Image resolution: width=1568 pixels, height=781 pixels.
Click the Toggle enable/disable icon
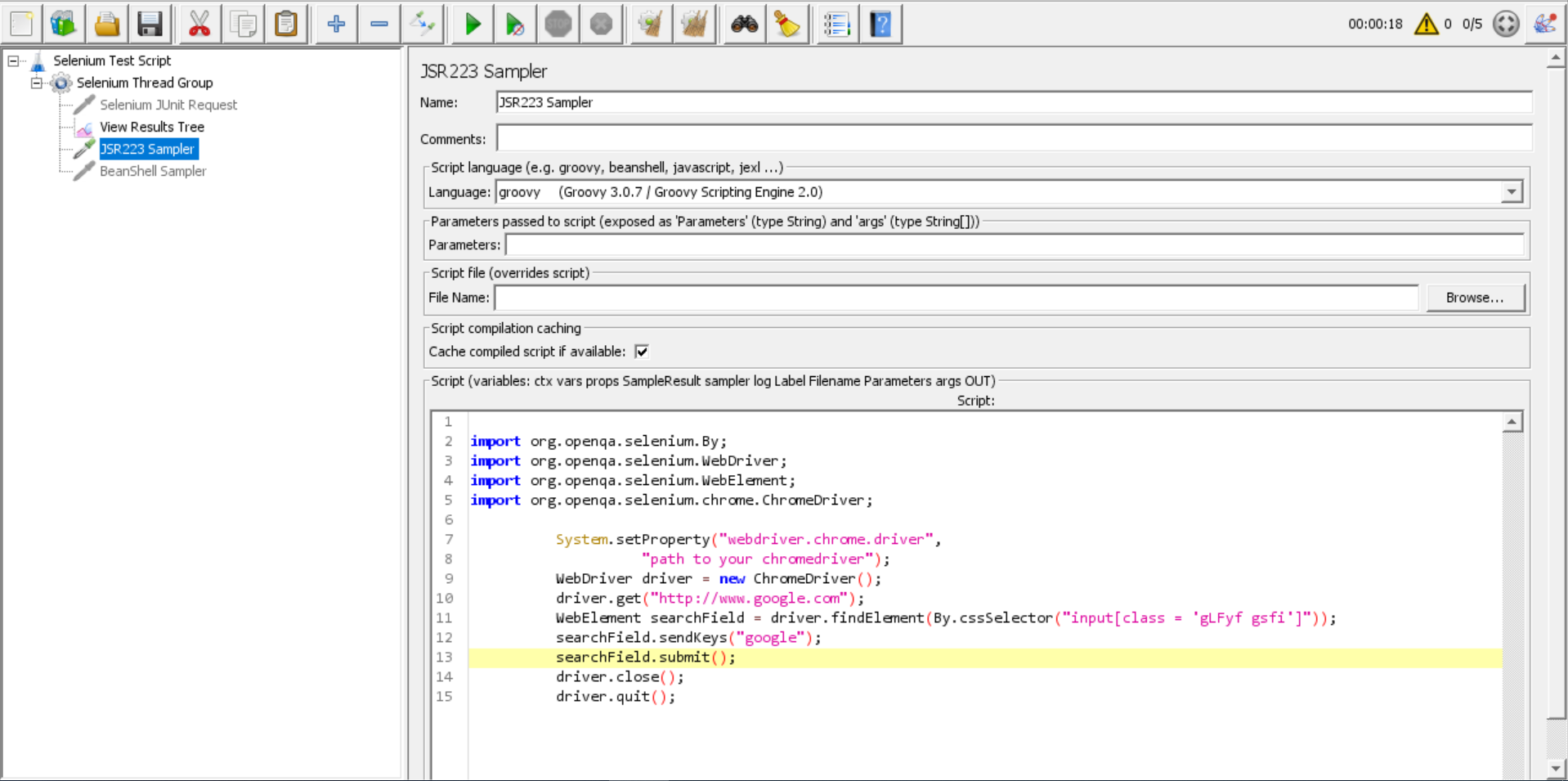tap(423, 24)
